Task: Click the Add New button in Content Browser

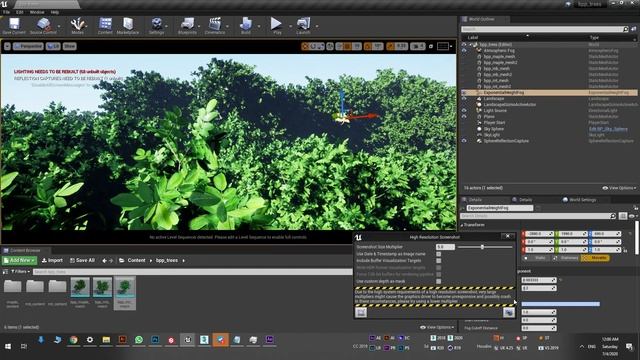Action: [19, 260]
